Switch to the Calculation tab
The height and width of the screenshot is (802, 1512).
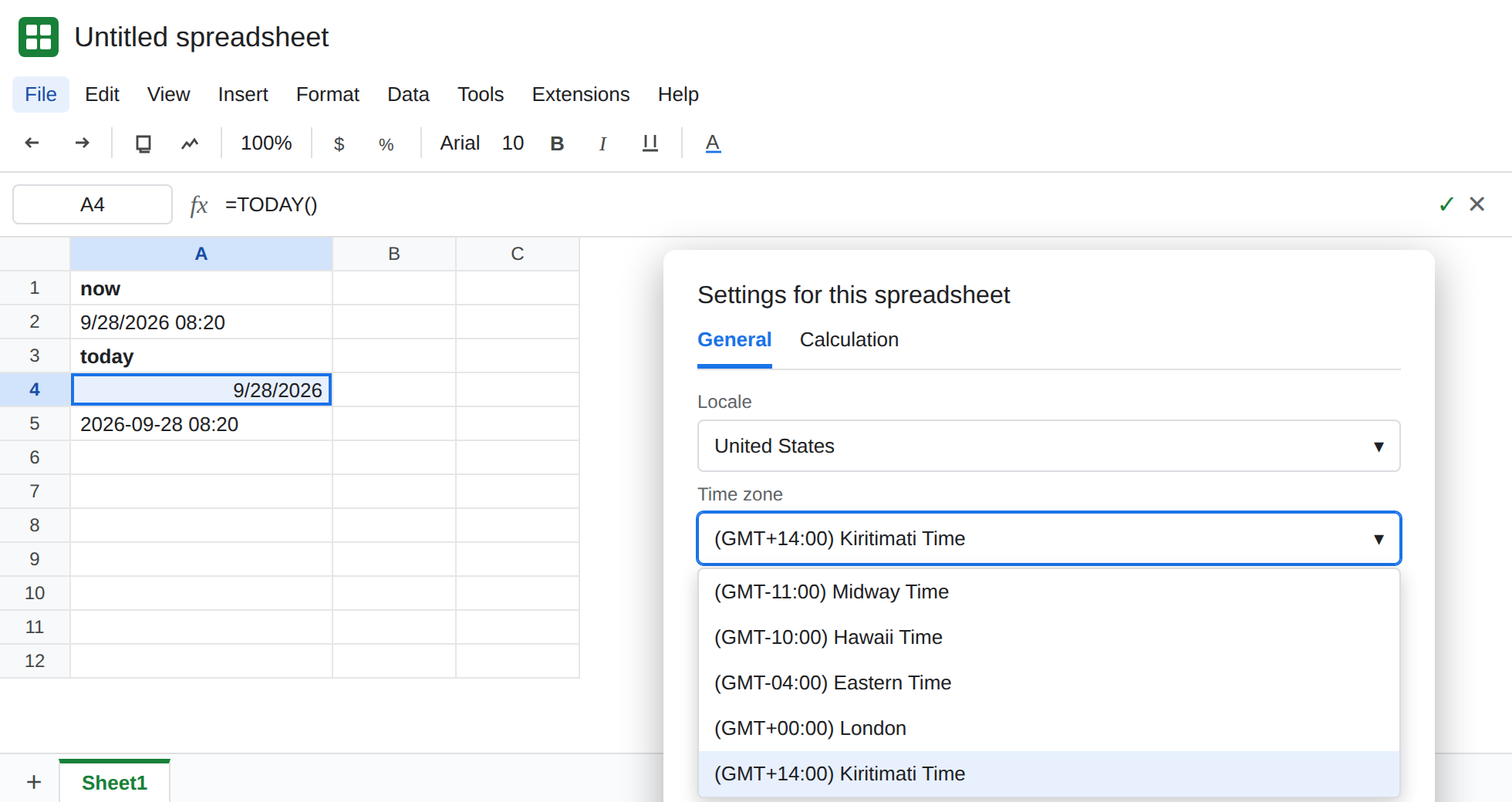point(849,340)
